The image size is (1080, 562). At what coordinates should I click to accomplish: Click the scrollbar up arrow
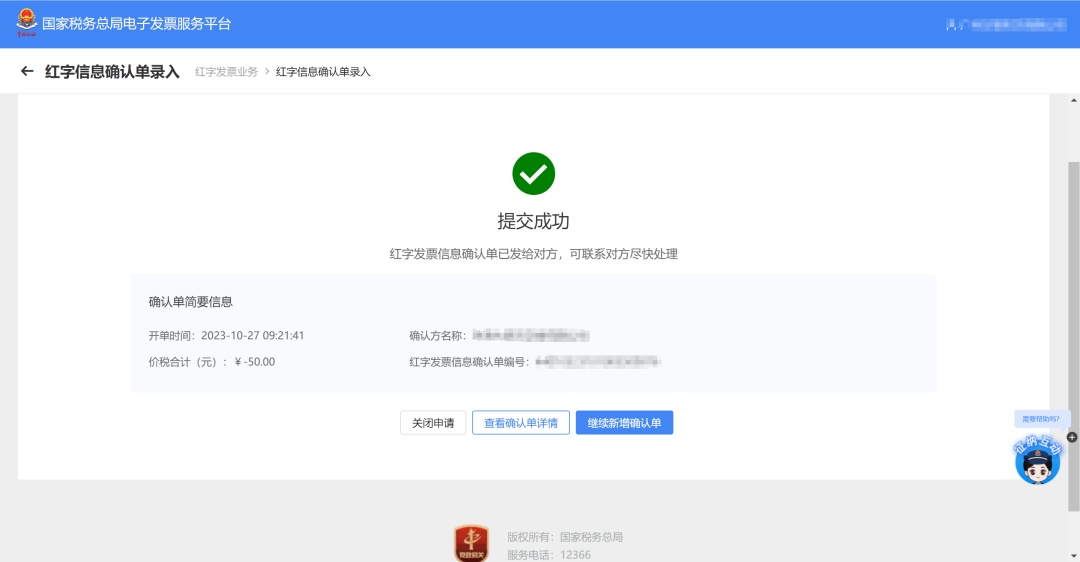(x=1074, y=101)
